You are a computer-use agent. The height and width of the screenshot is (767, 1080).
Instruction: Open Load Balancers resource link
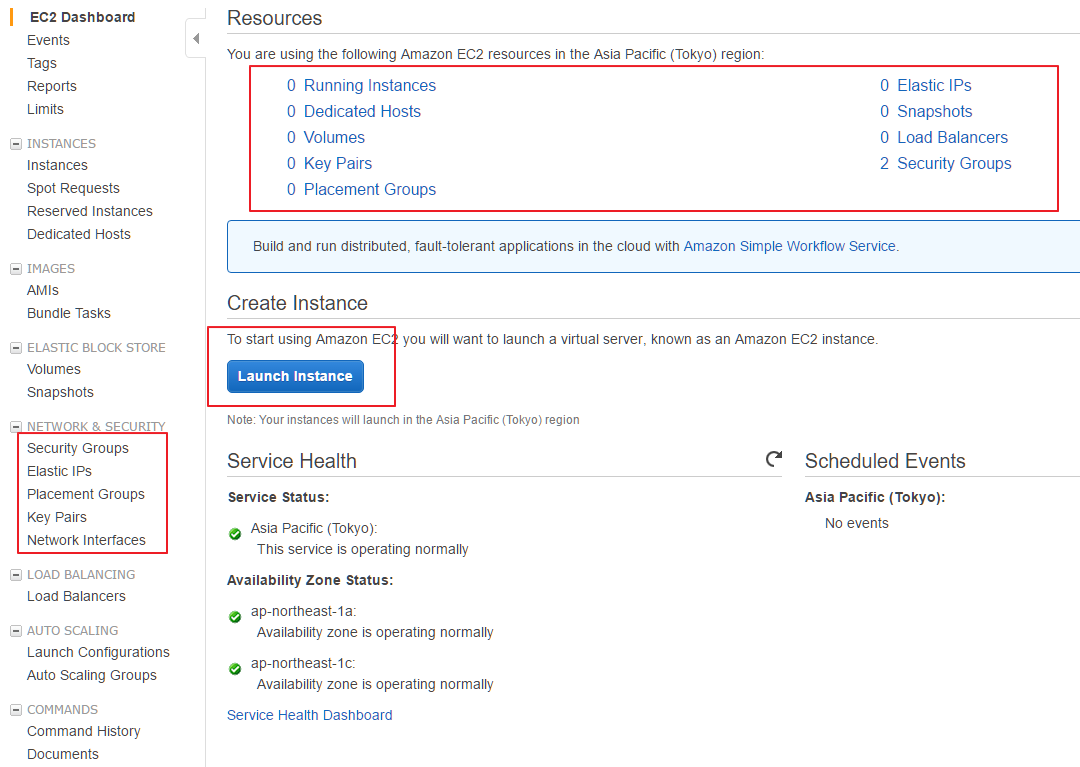coord(953,138)
